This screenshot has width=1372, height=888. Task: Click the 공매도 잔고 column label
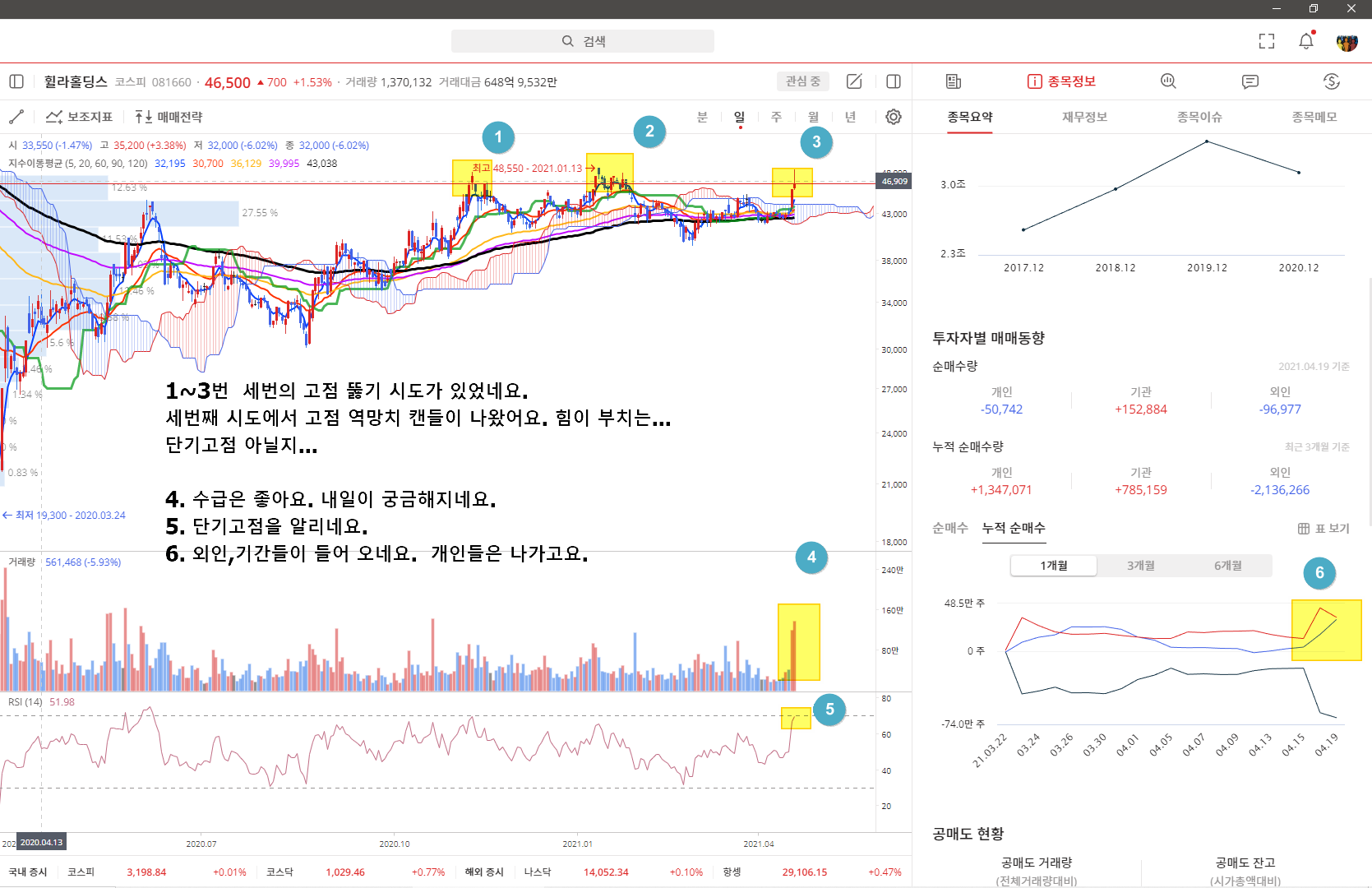[x=1245, y=863]
